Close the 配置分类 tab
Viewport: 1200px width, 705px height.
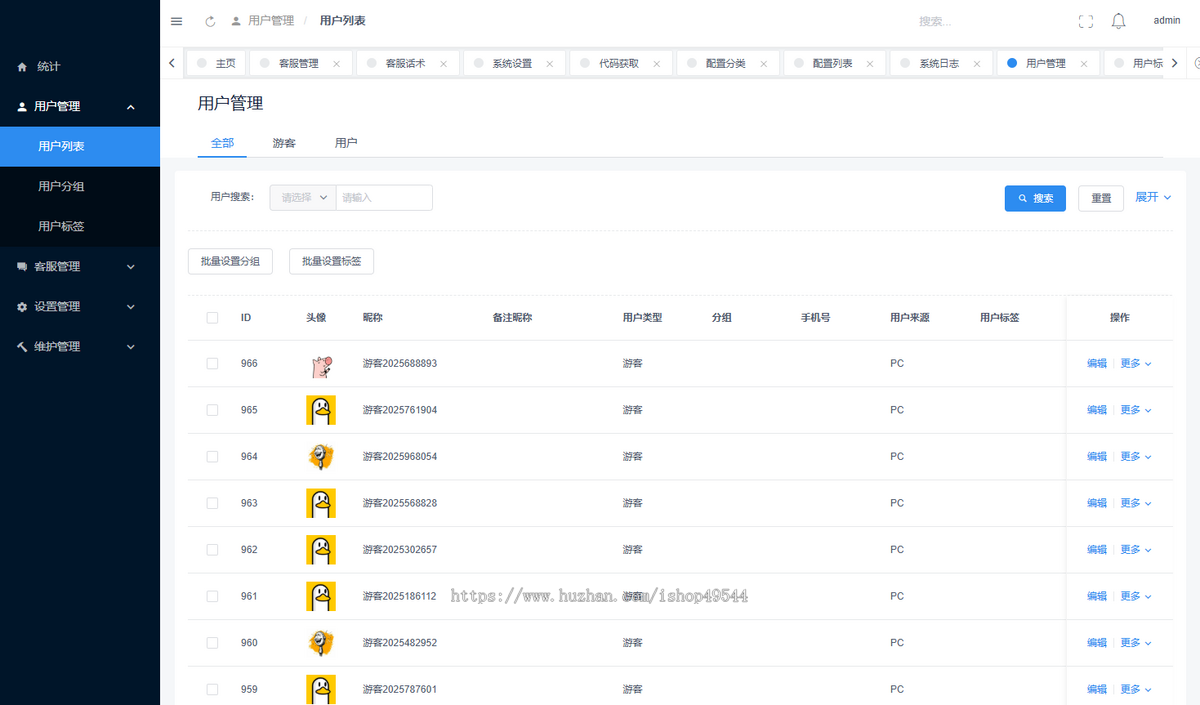click(764, 63)
